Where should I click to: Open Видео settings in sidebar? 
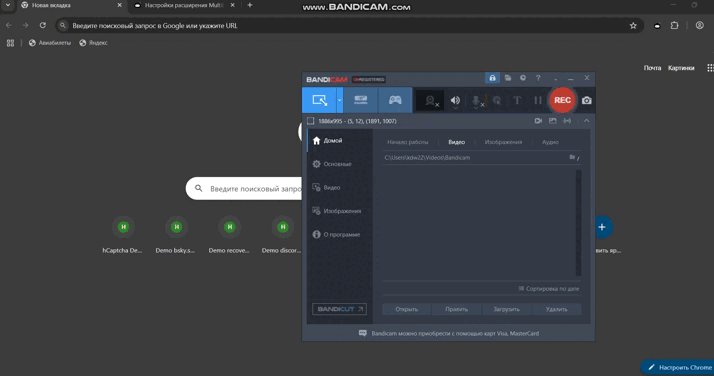340,188
